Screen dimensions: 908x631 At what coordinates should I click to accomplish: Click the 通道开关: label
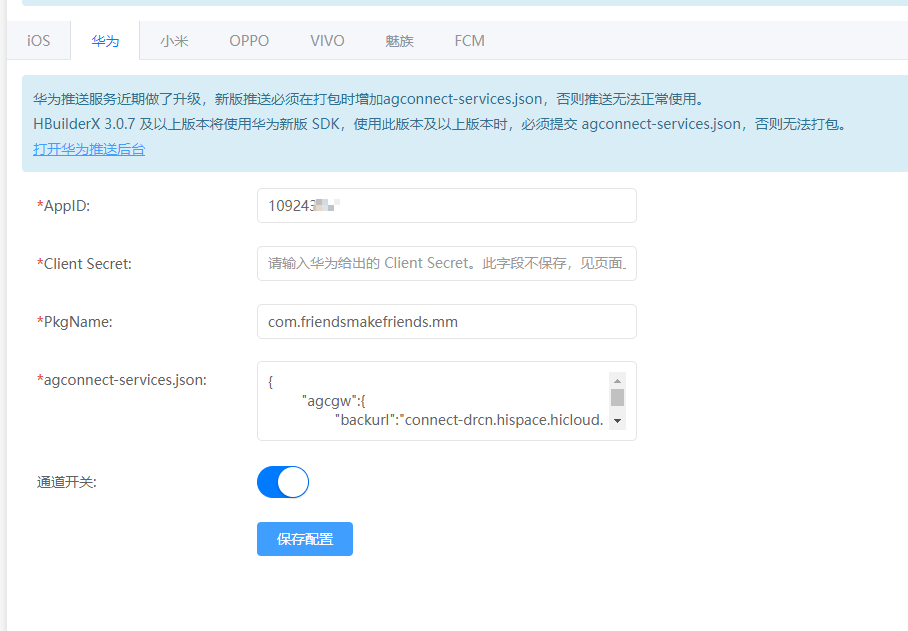point(67,482)
